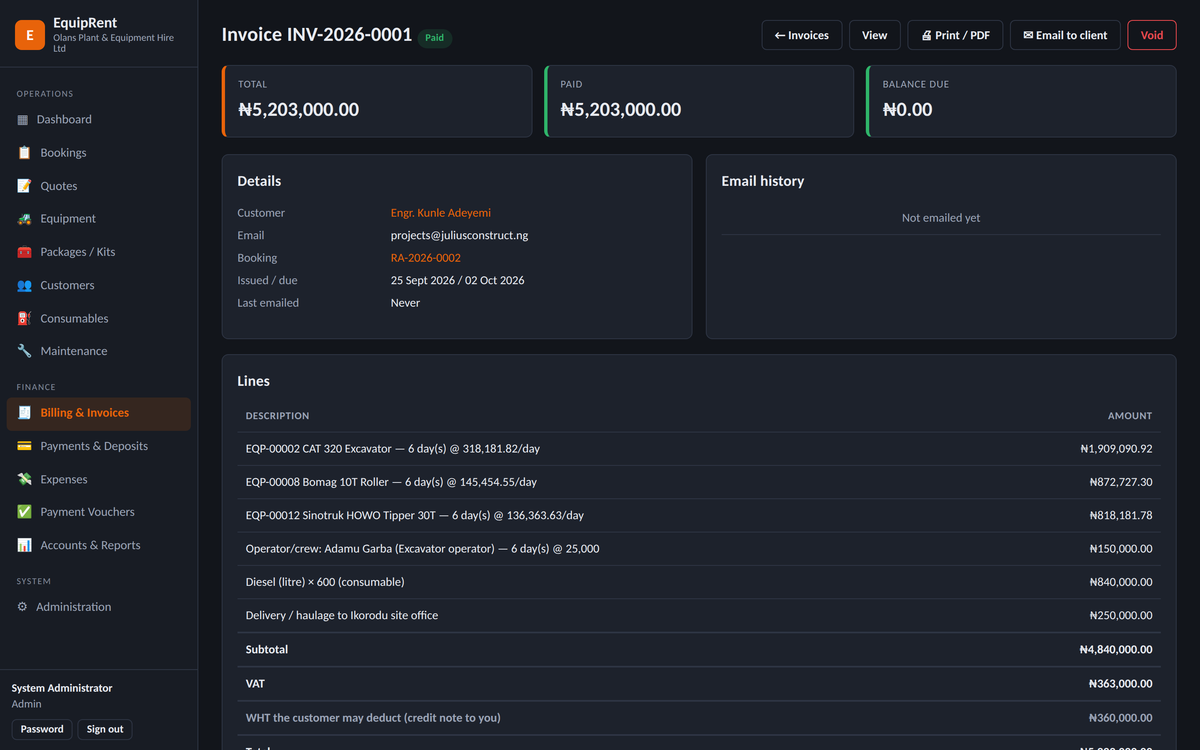Click the TOTAL ₦5,203,000.00 card
Viewport: 1200px width, 750px height.
point(377,101)
